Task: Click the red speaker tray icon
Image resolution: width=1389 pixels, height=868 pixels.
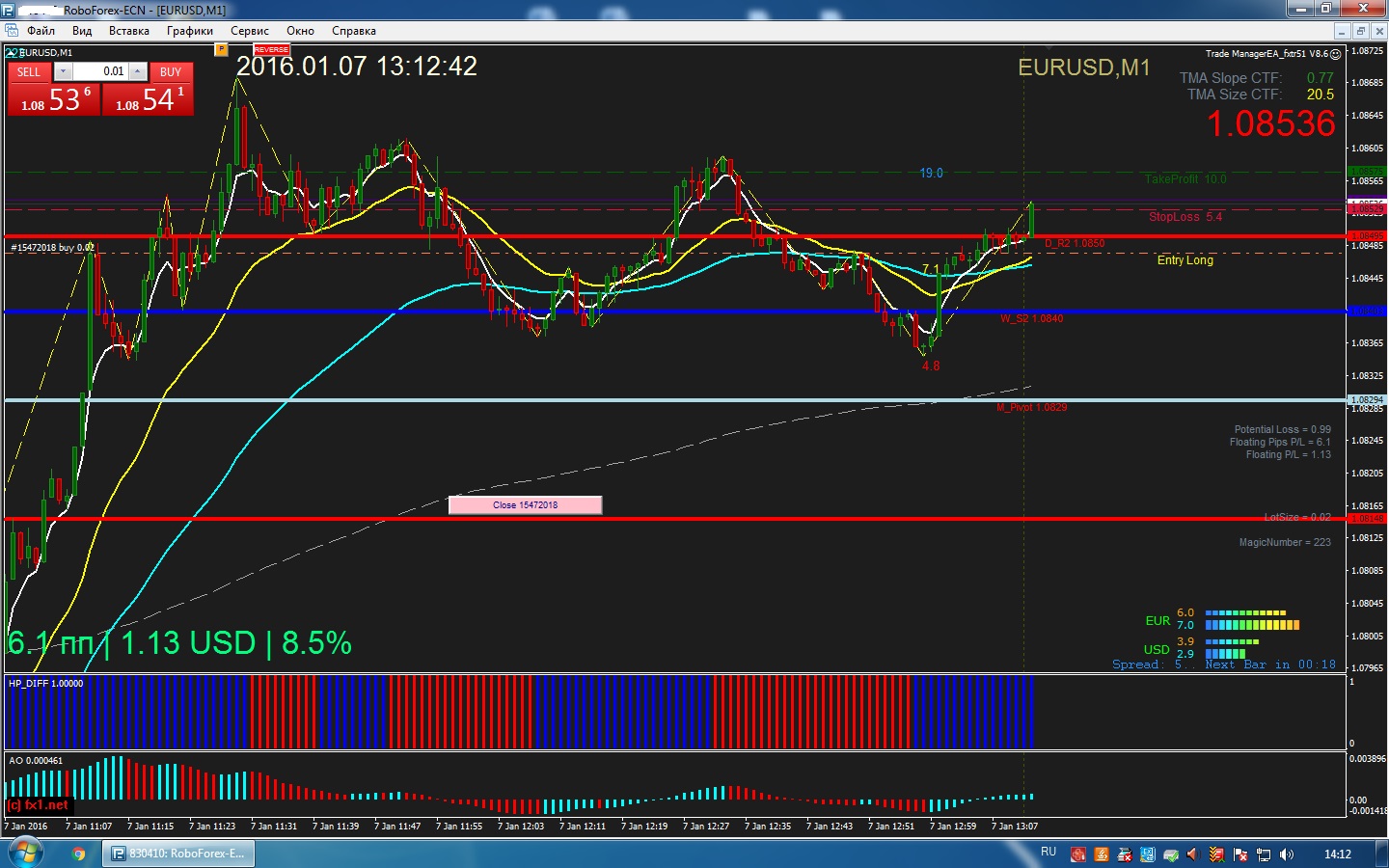Action: coord(1193,854)
